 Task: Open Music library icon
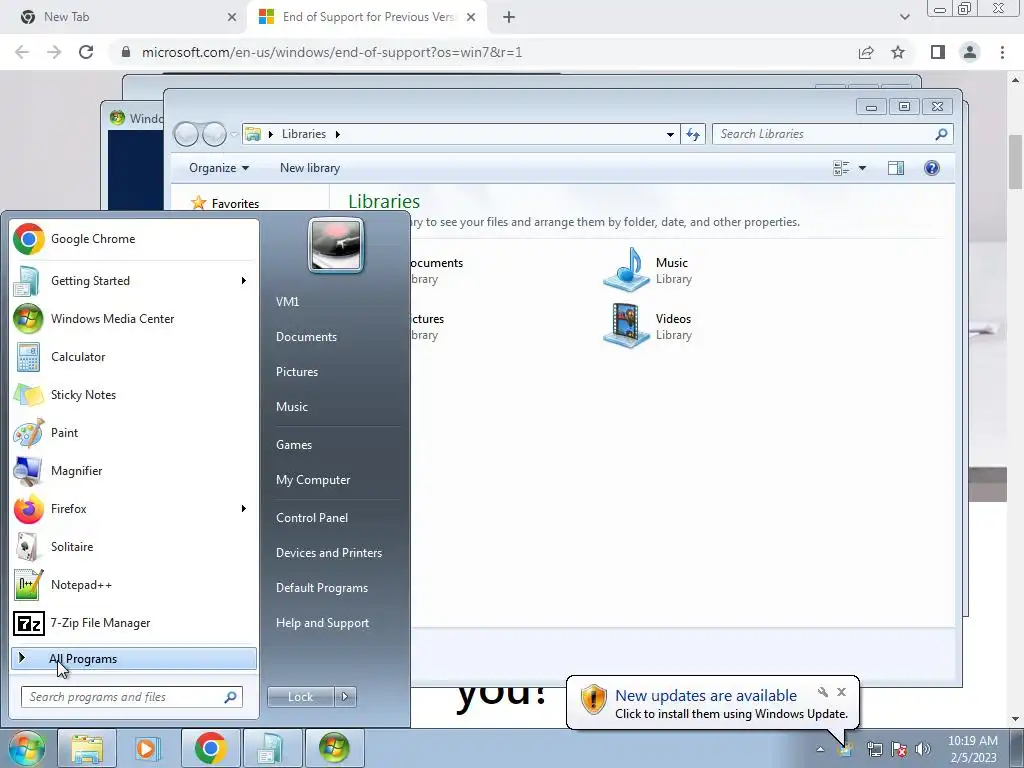click(626, 270)
